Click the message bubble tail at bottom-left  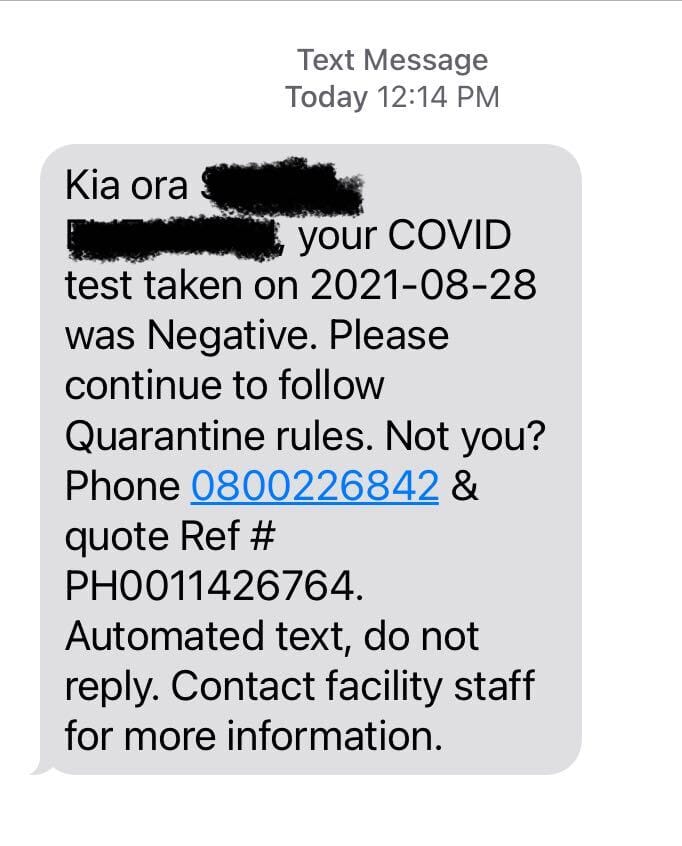tap(39, 768)
